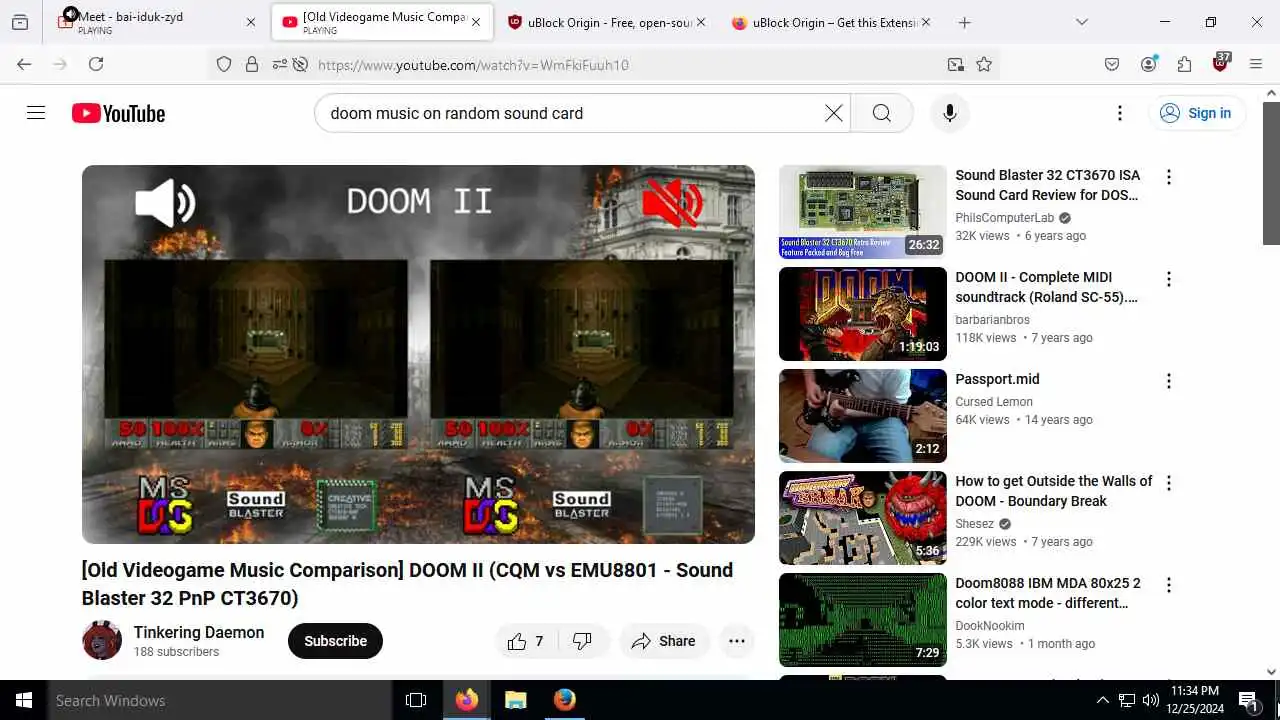Open the Tinkering Daemon channel name
The image size is (1280, 720).
[x=199, y=632]
